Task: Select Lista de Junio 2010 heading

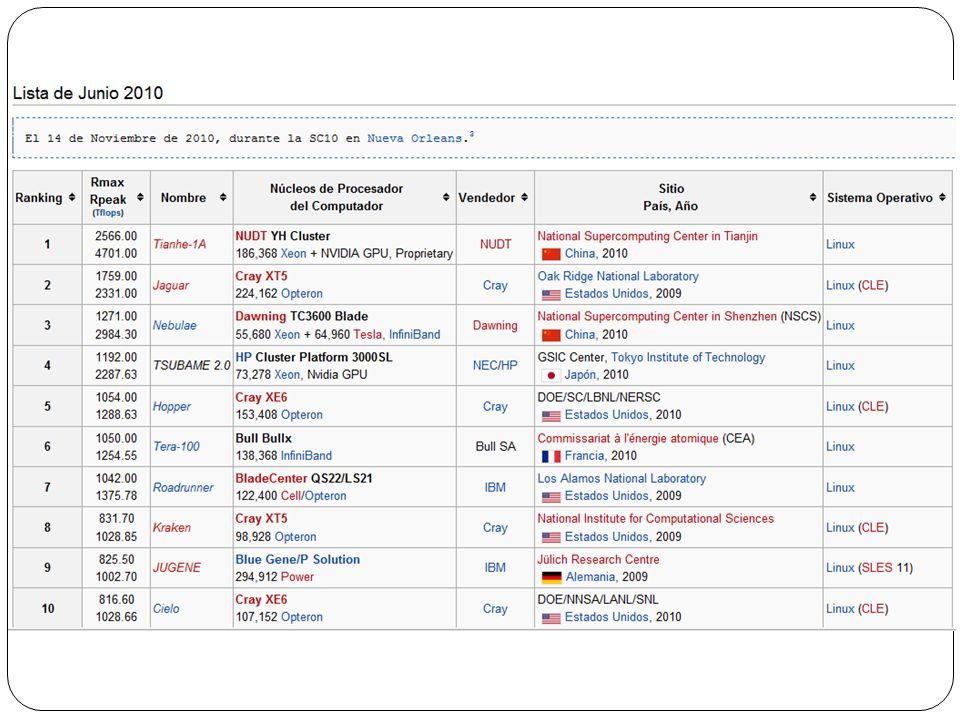Action: 88,93
